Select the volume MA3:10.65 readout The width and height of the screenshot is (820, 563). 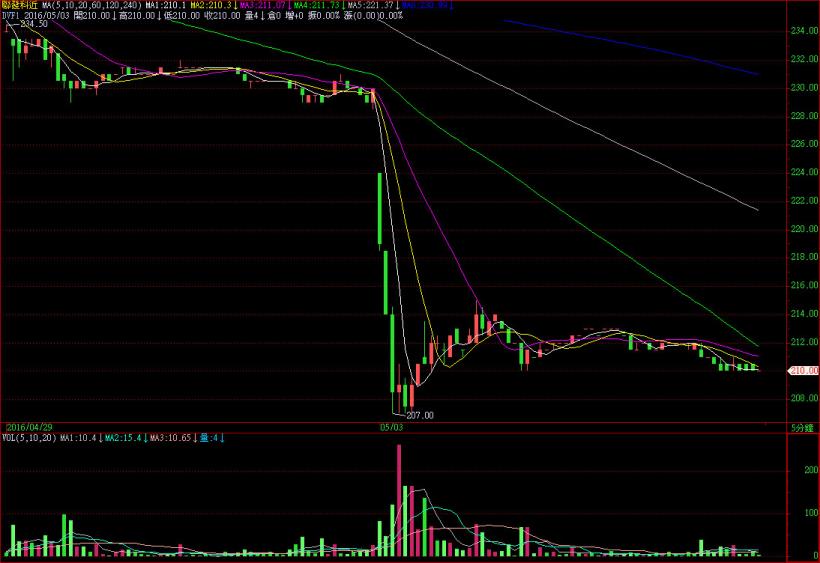coord(170,438)
